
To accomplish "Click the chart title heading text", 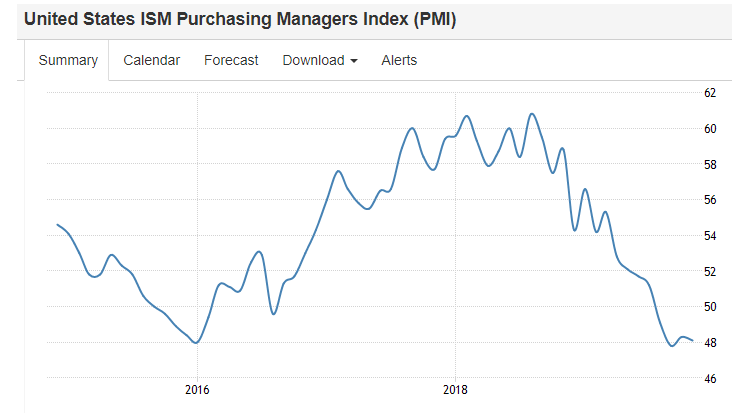I will (240, 19).
